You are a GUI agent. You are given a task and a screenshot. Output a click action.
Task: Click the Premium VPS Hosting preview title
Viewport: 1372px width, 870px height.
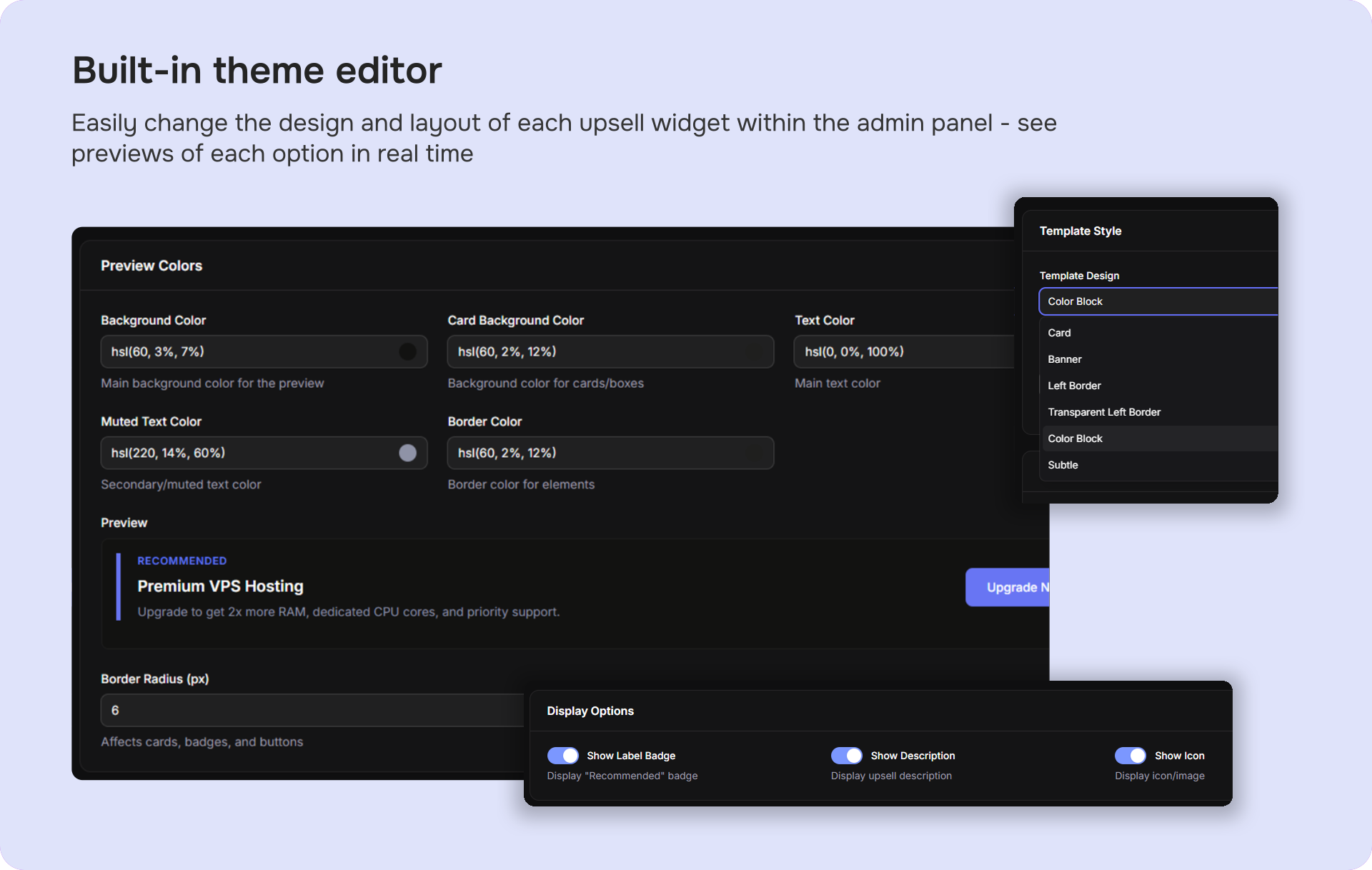(x=220, y=586)
